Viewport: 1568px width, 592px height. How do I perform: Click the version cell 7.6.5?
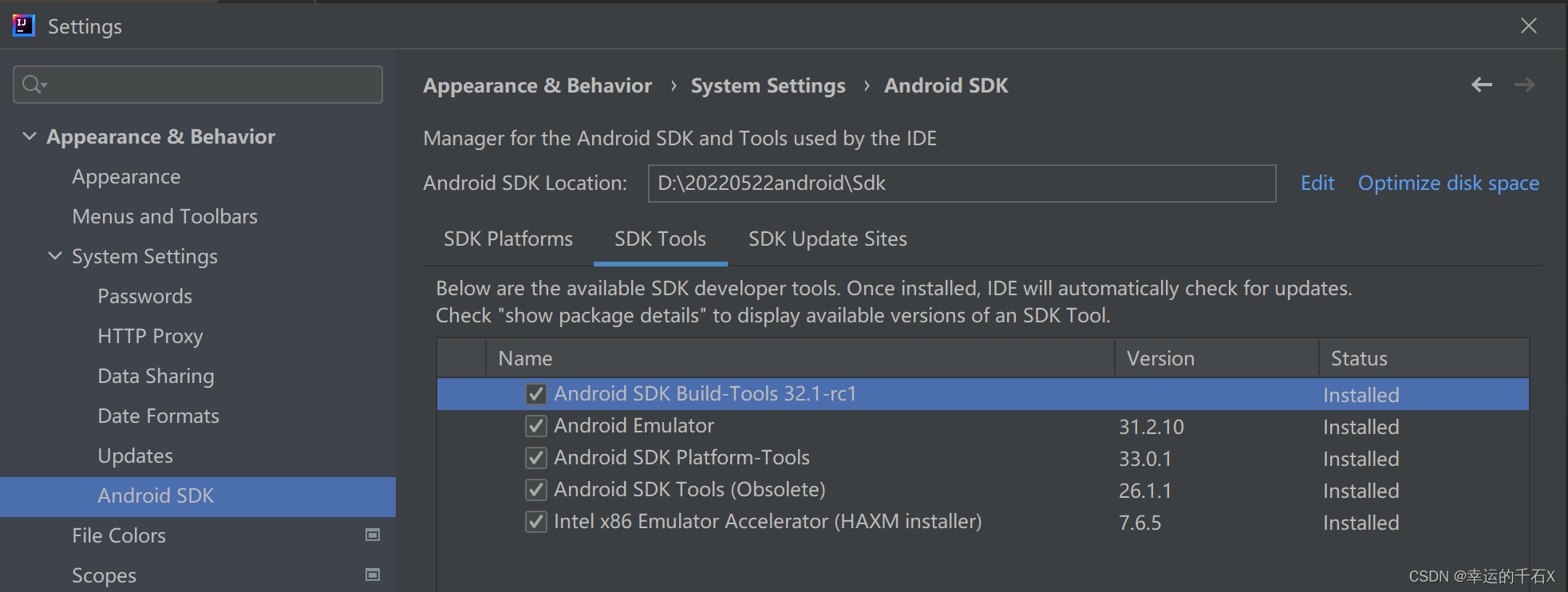[1139, 523]
